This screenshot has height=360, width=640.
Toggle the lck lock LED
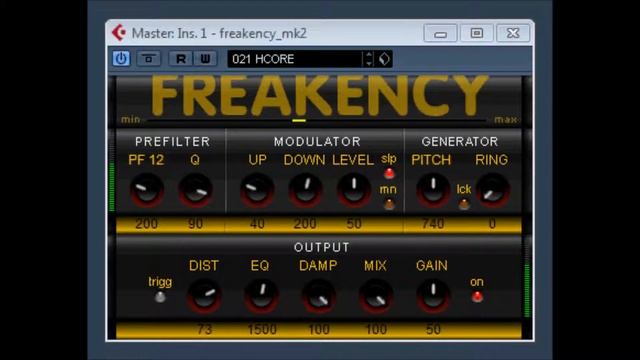coord(464,204)
